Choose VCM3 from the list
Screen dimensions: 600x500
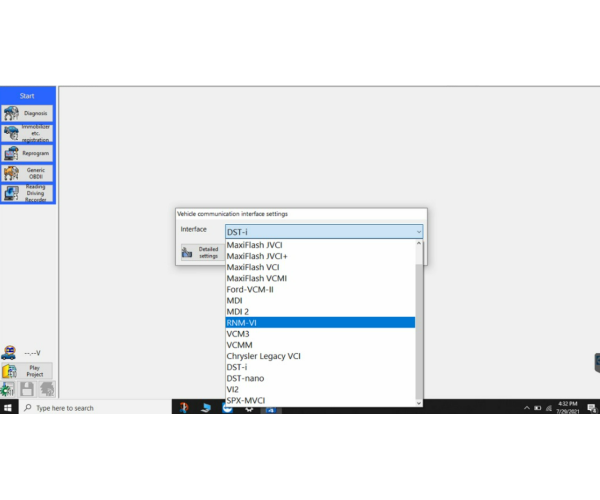(320, 334)
